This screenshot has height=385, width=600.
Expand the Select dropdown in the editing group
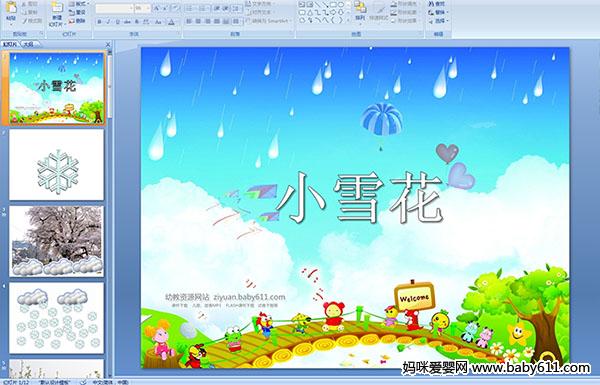pyautogui.click(x=439, y=21)
